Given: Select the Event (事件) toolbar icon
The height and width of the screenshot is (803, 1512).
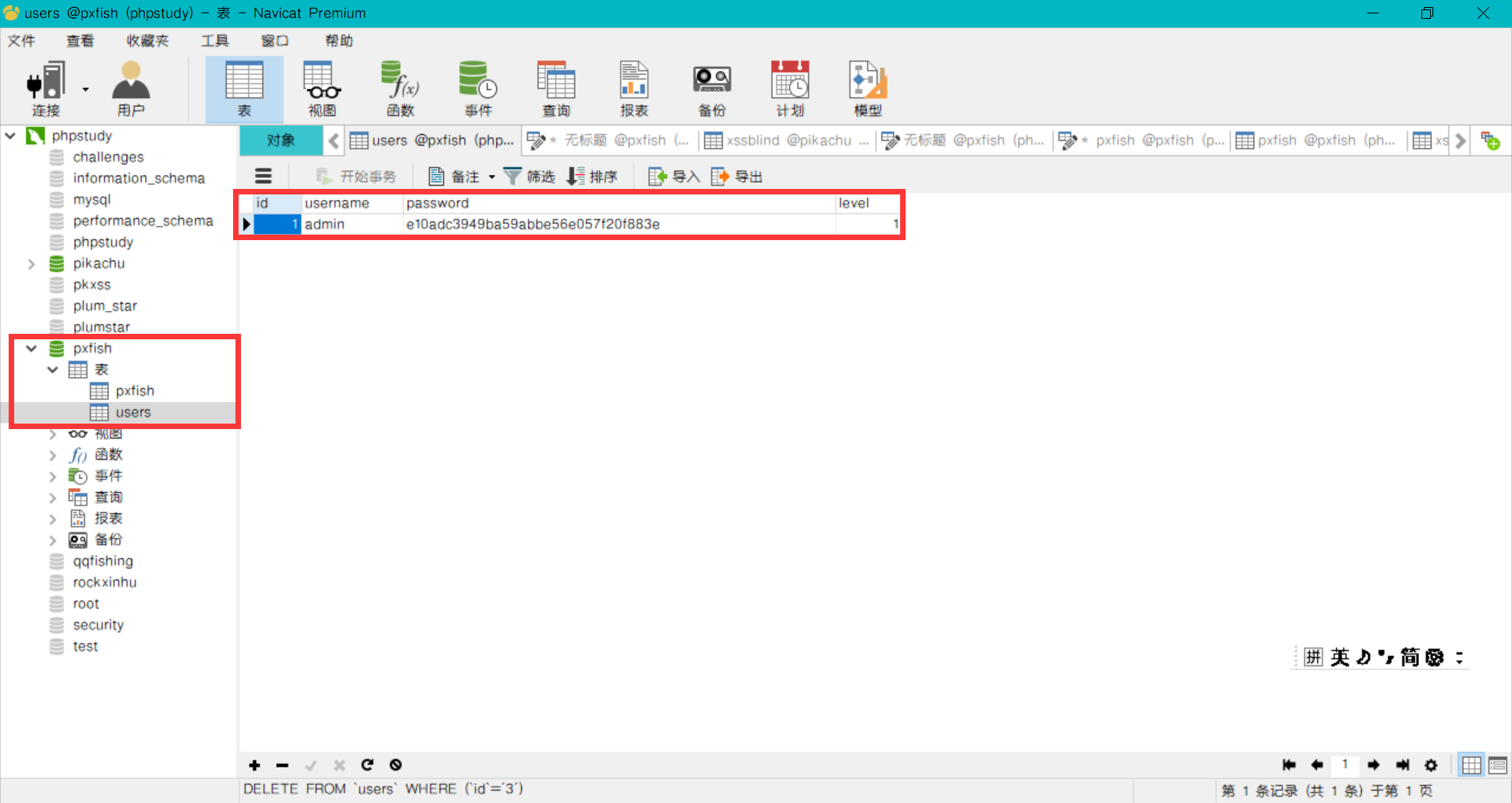Looking at the screenshot, I should (478, 88).
